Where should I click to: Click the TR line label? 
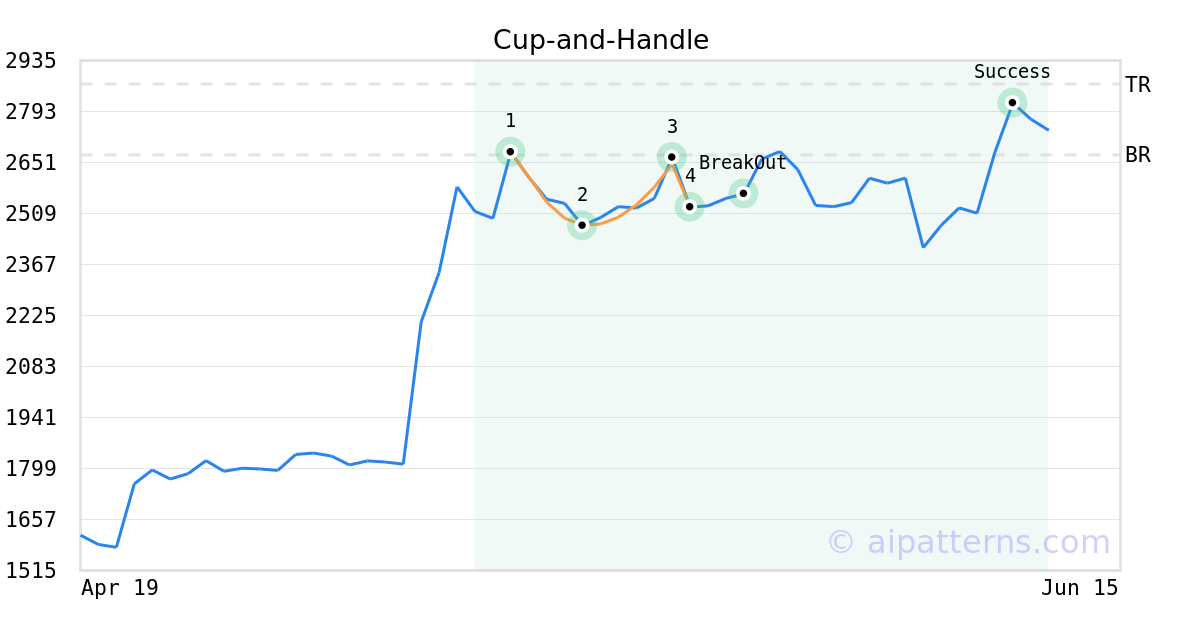(x=1138, y=85)
